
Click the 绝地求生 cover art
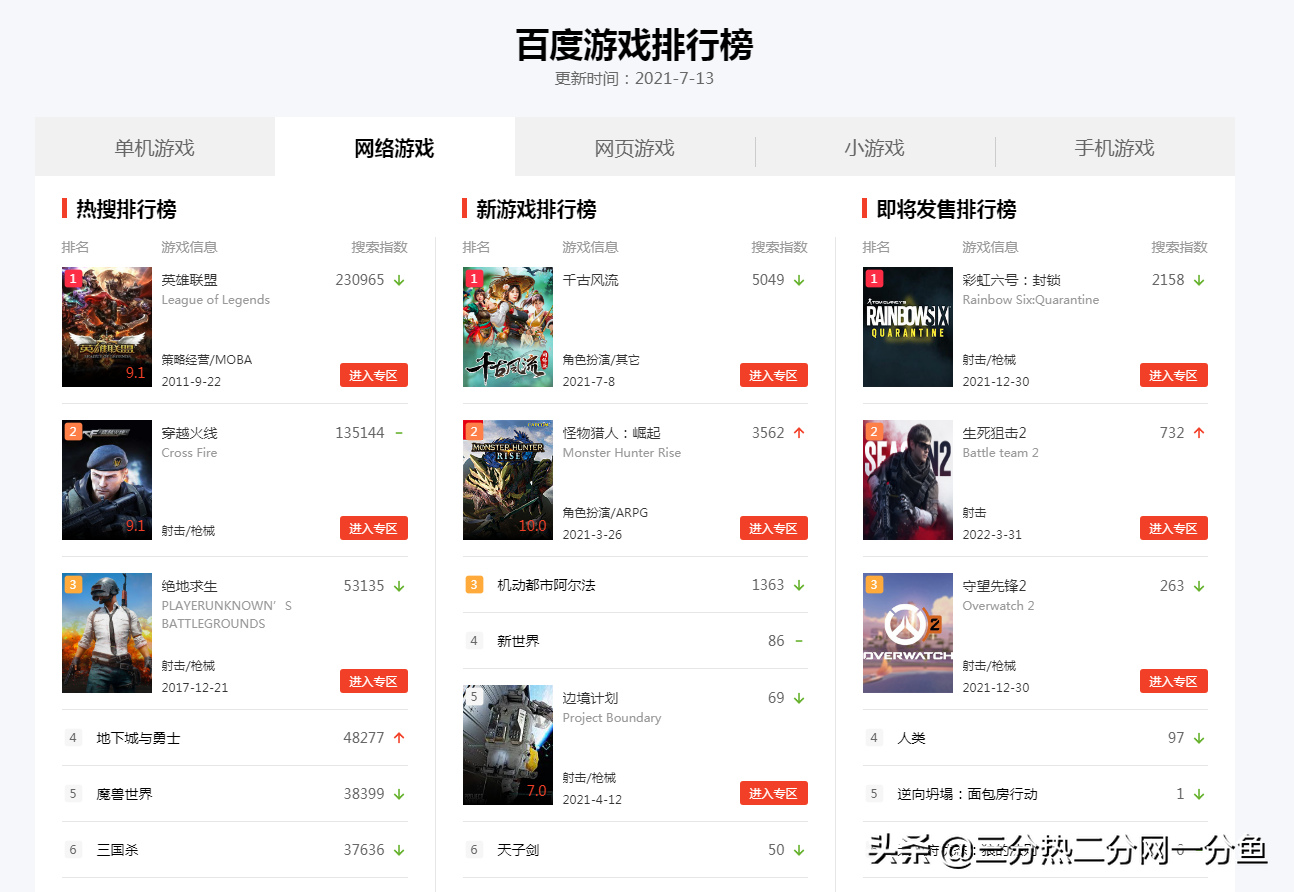(107, 633)
